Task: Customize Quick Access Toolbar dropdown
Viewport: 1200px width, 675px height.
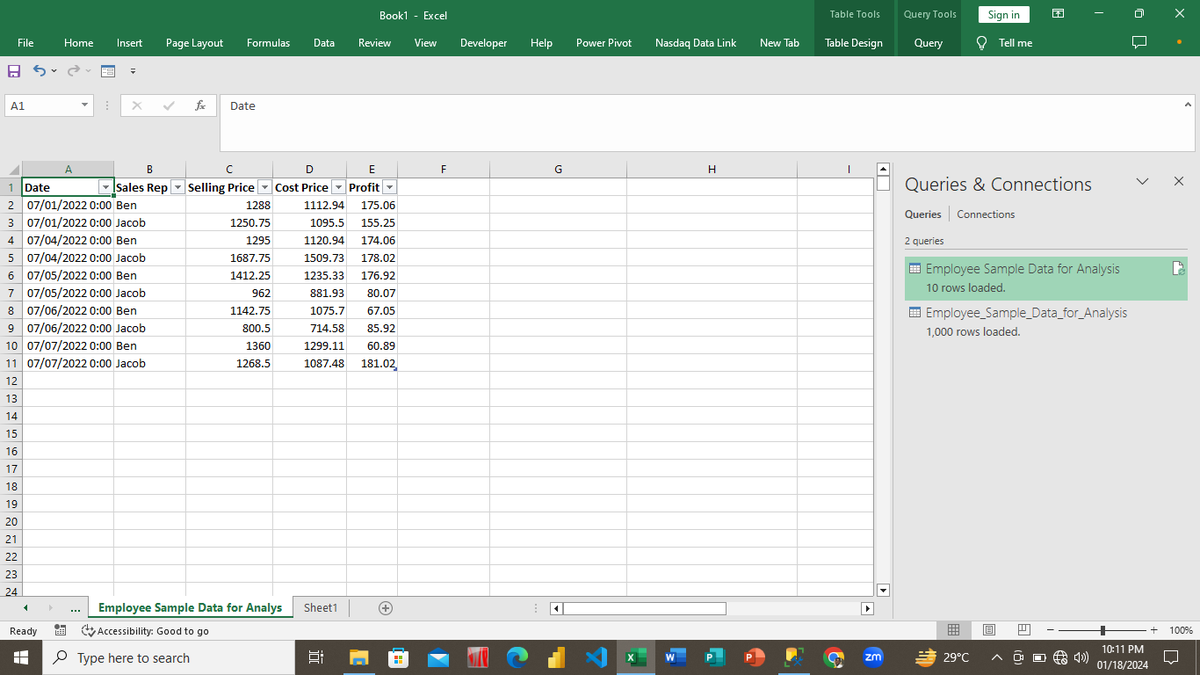Action: (132, 72)
